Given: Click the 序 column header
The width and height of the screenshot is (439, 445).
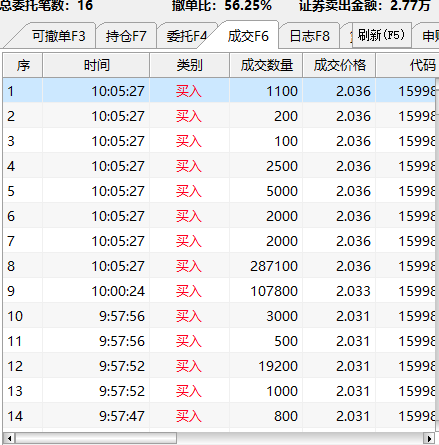Looking at the screenshot, I should click(x=23, y=65).
